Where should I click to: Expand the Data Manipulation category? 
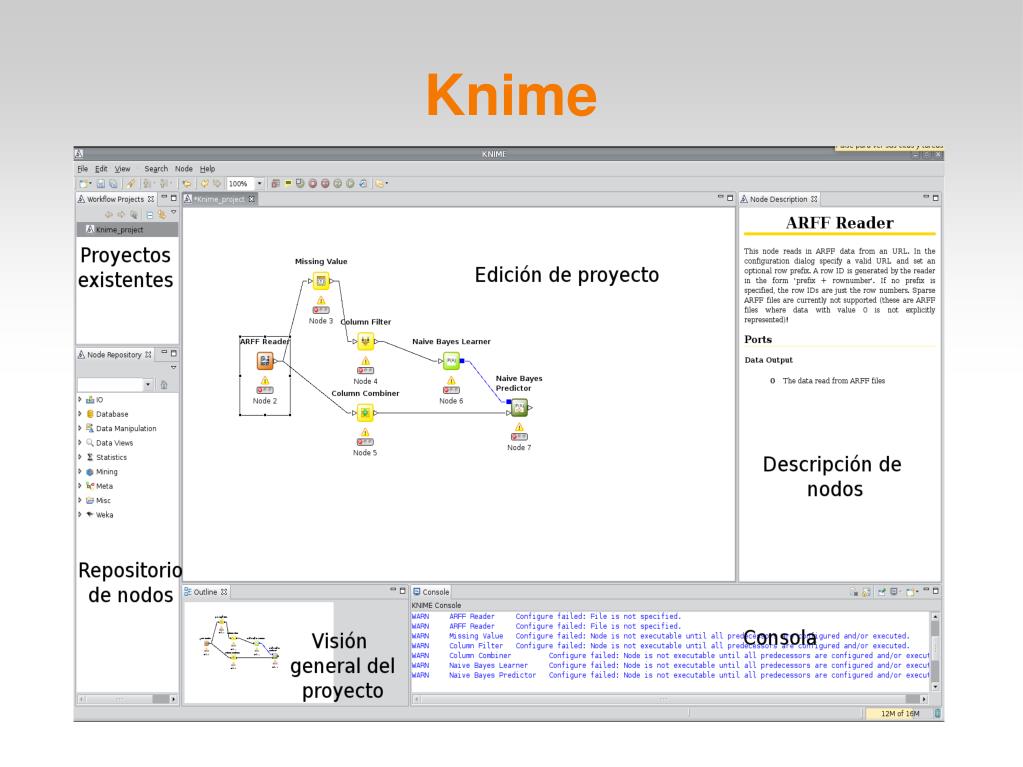point(80,428)
